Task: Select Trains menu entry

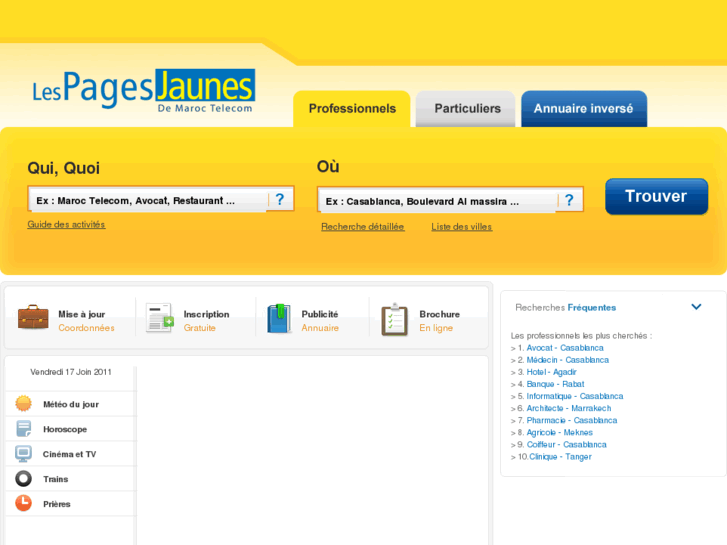Action: 71,479
